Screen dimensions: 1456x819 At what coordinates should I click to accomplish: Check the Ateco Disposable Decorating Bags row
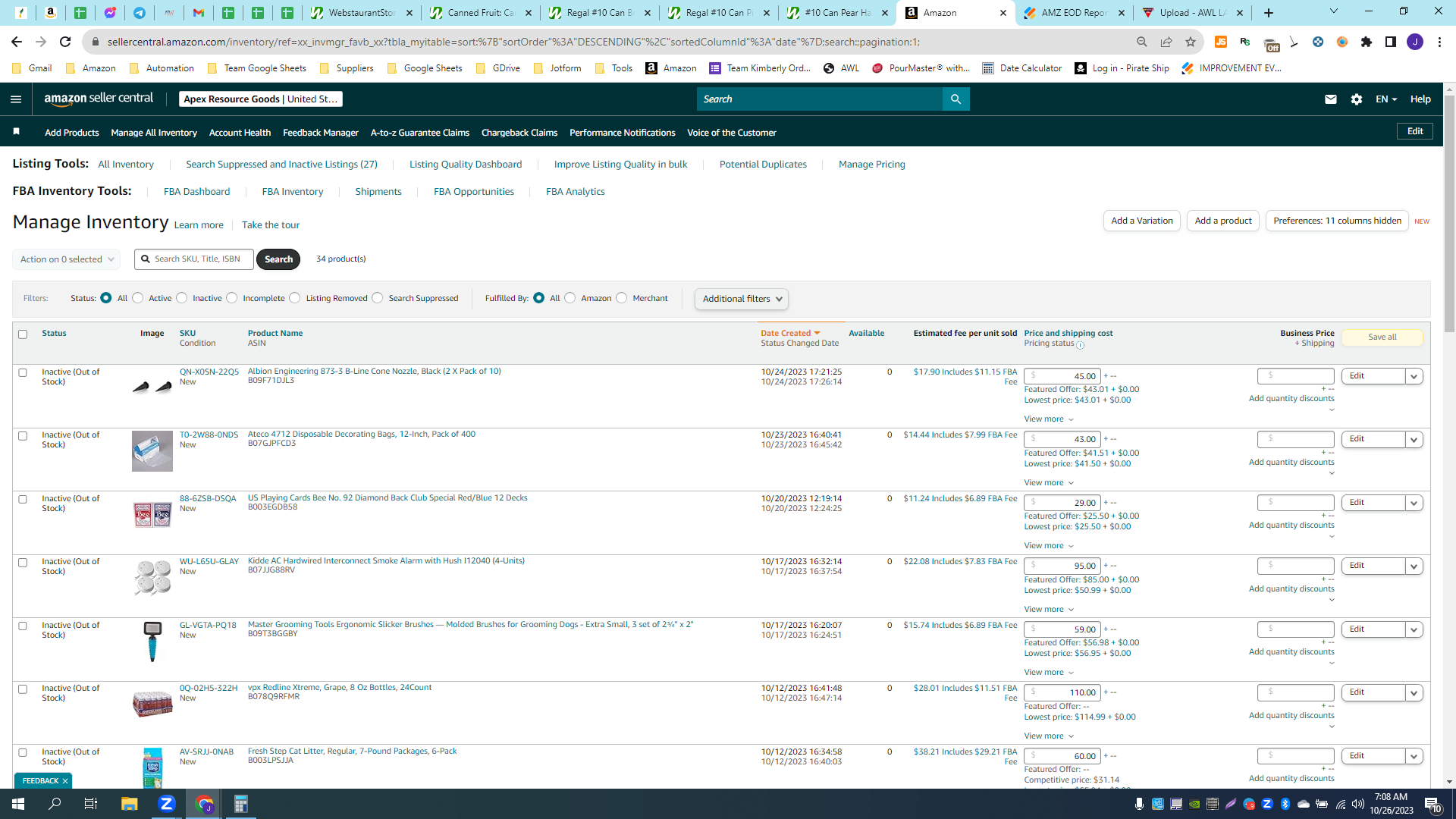(x=23, y=436)
